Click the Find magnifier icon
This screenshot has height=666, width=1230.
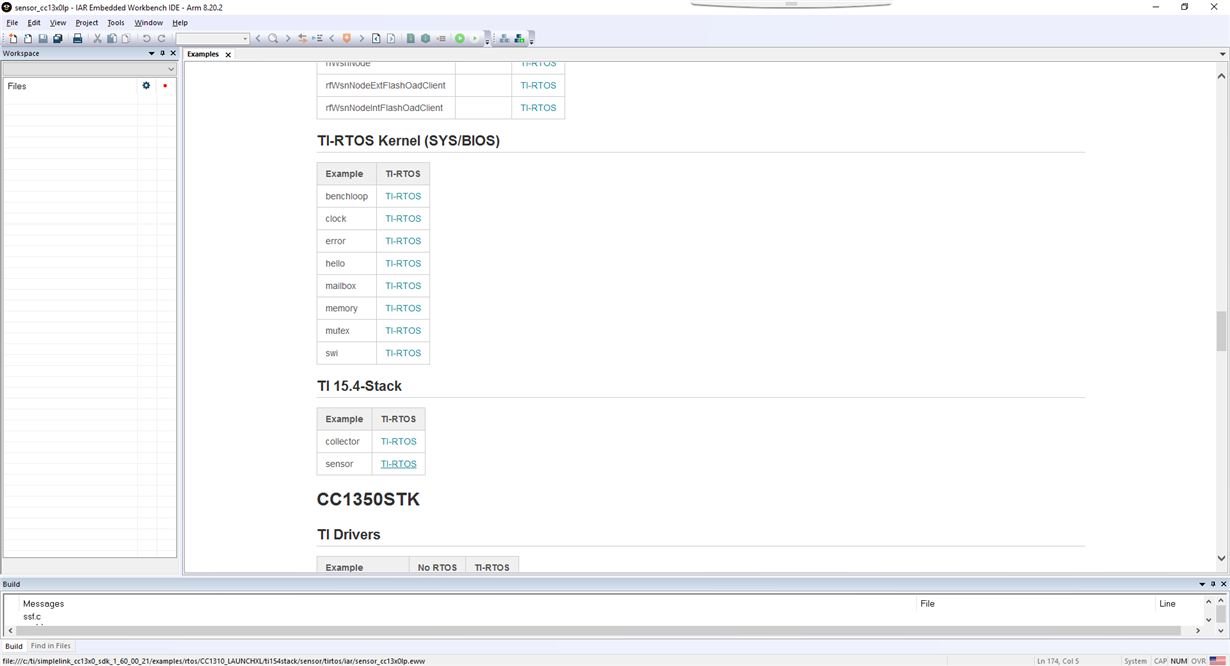tap(273, 38)
